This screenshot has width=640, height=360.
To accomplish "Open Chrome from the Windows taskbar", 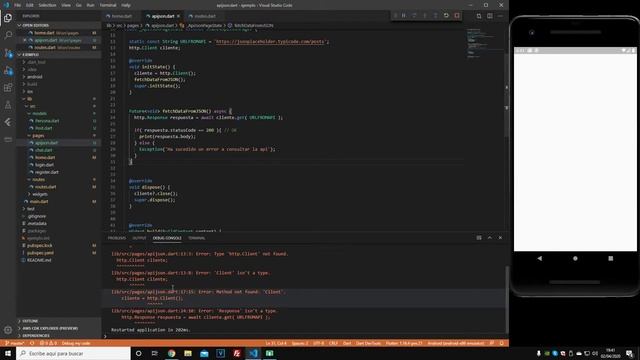I will 171,353.
